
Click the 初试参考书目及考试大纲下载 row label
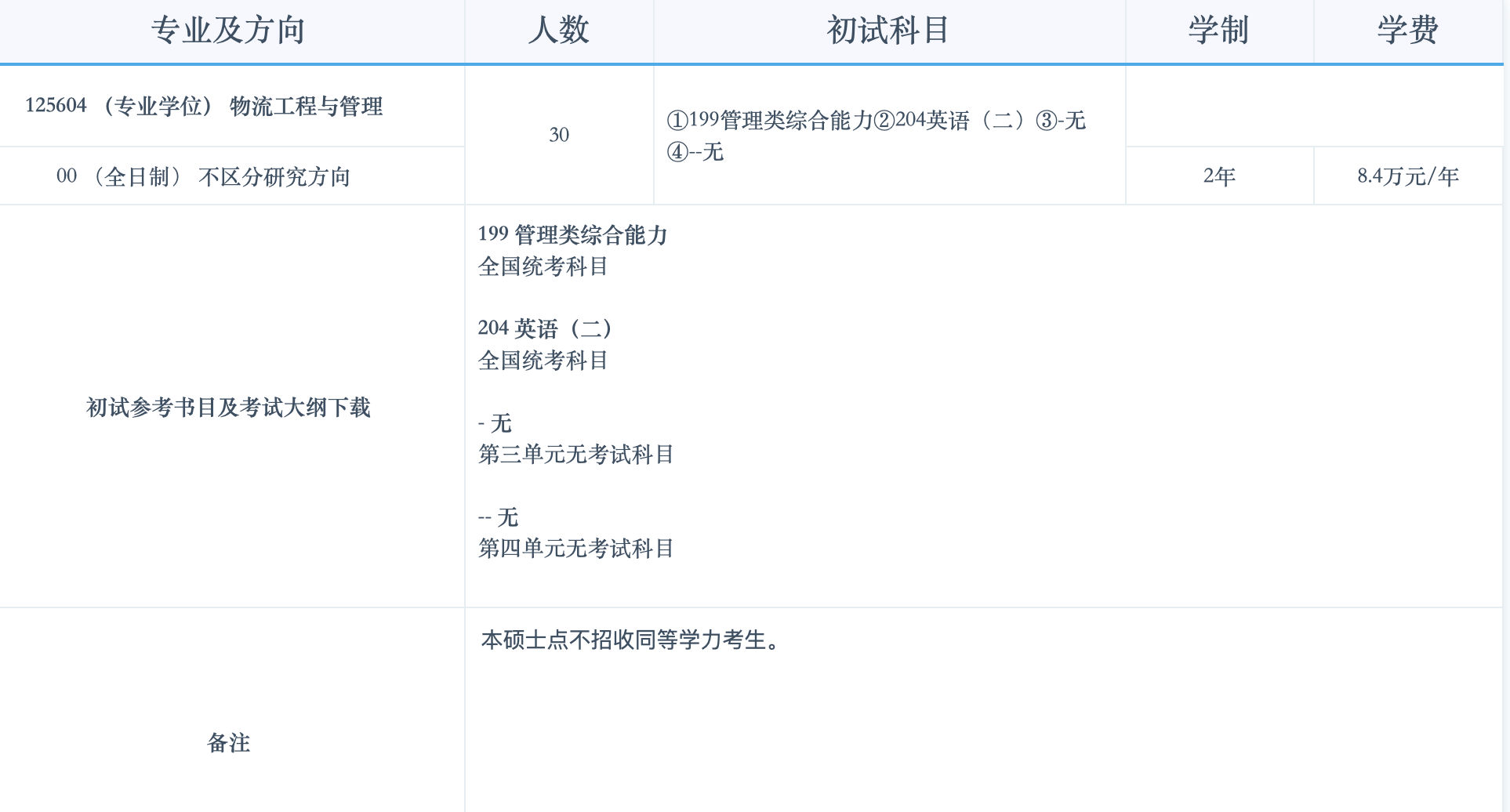coord(227,408)
